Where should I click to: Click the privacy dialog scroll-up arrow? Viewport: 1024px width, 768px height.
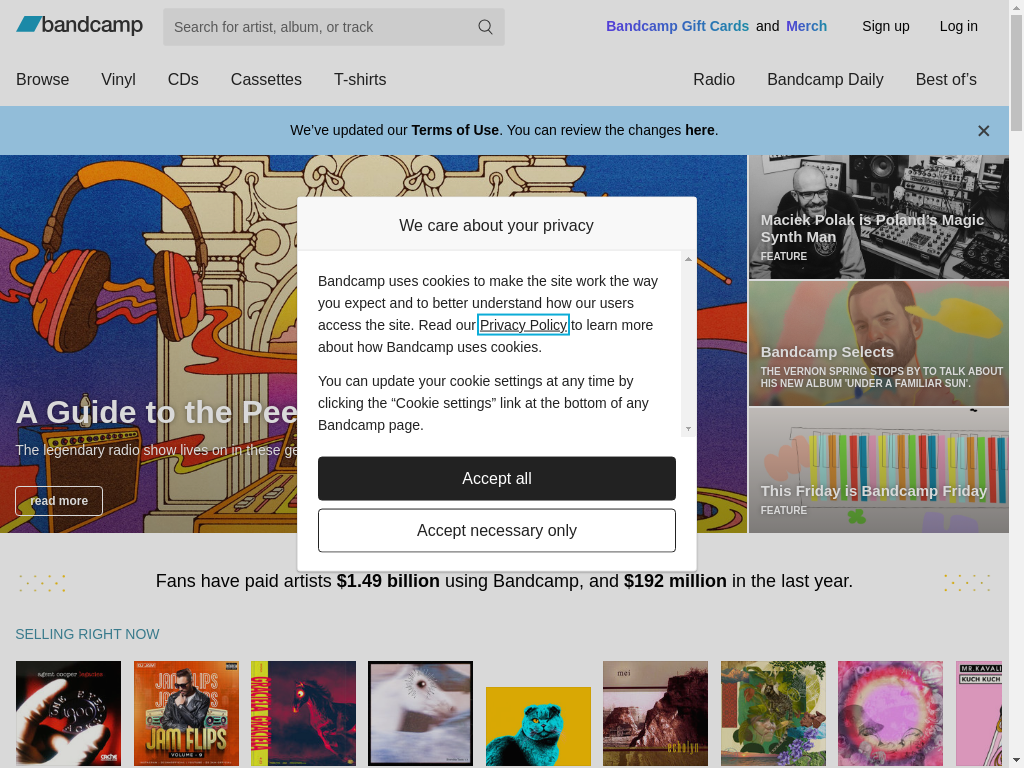tap(688, 259)
